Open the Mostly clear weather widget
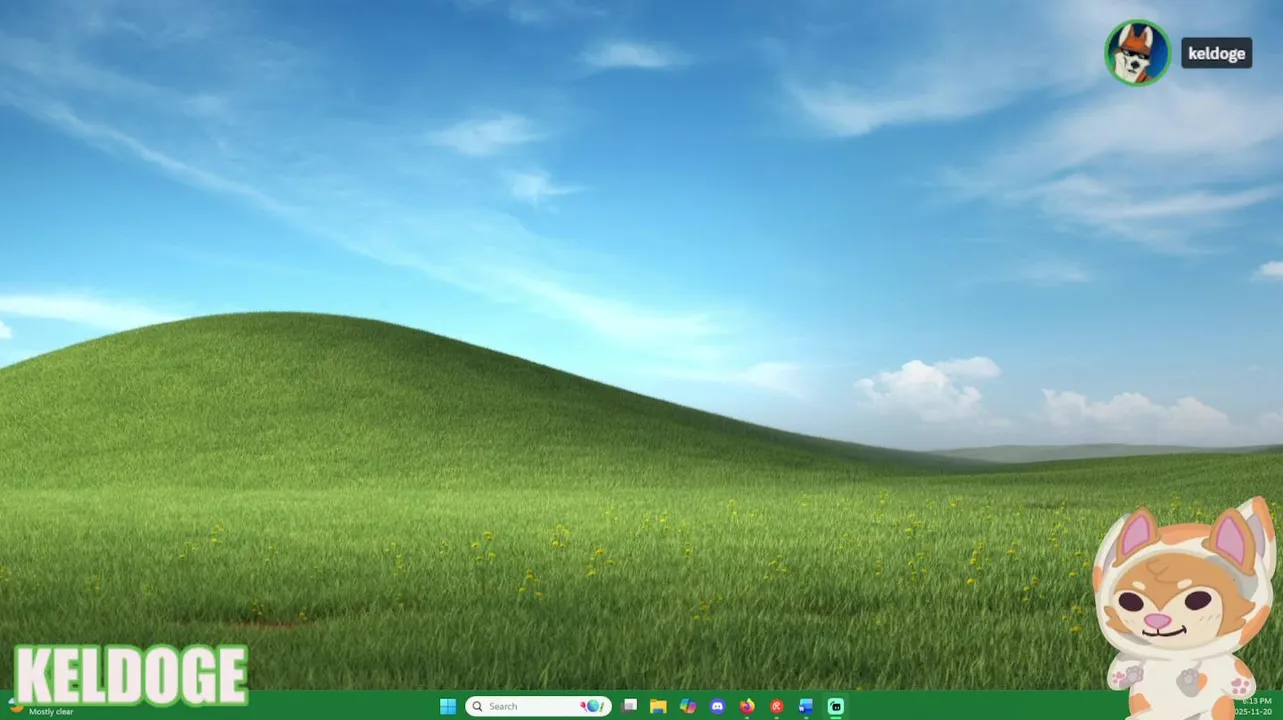 tap(41, 708)
